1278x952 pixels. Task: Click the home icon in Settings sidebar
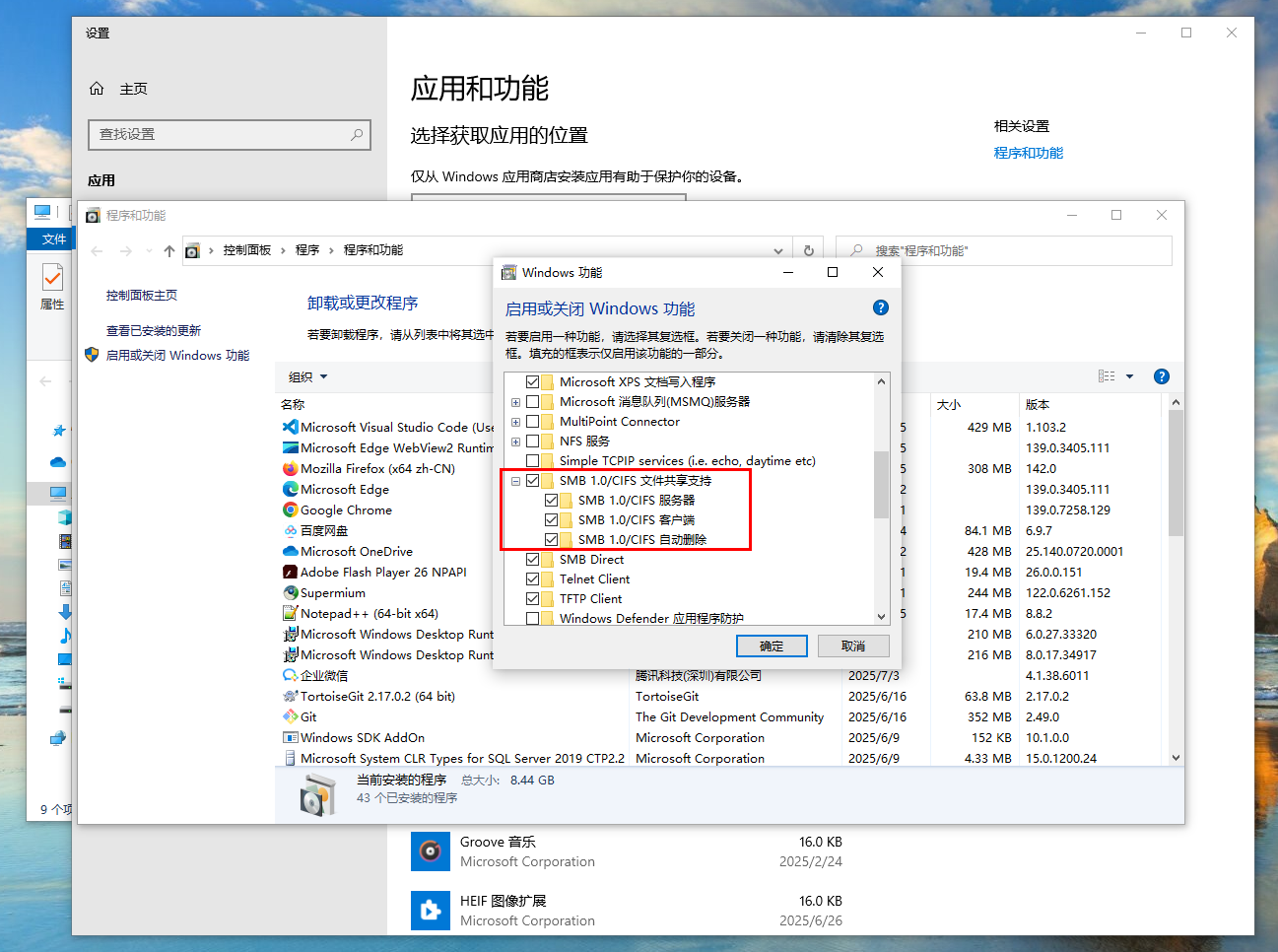coord(97,89)
